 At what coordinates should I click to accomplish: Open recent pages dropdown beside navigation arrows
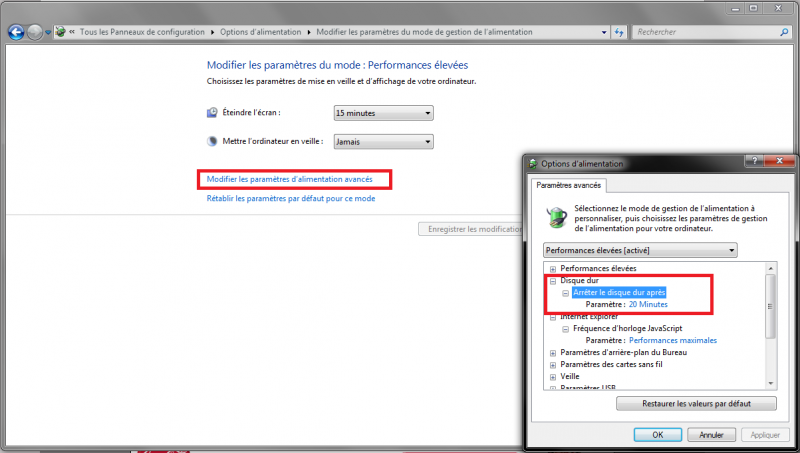click(x=48, y=32)
